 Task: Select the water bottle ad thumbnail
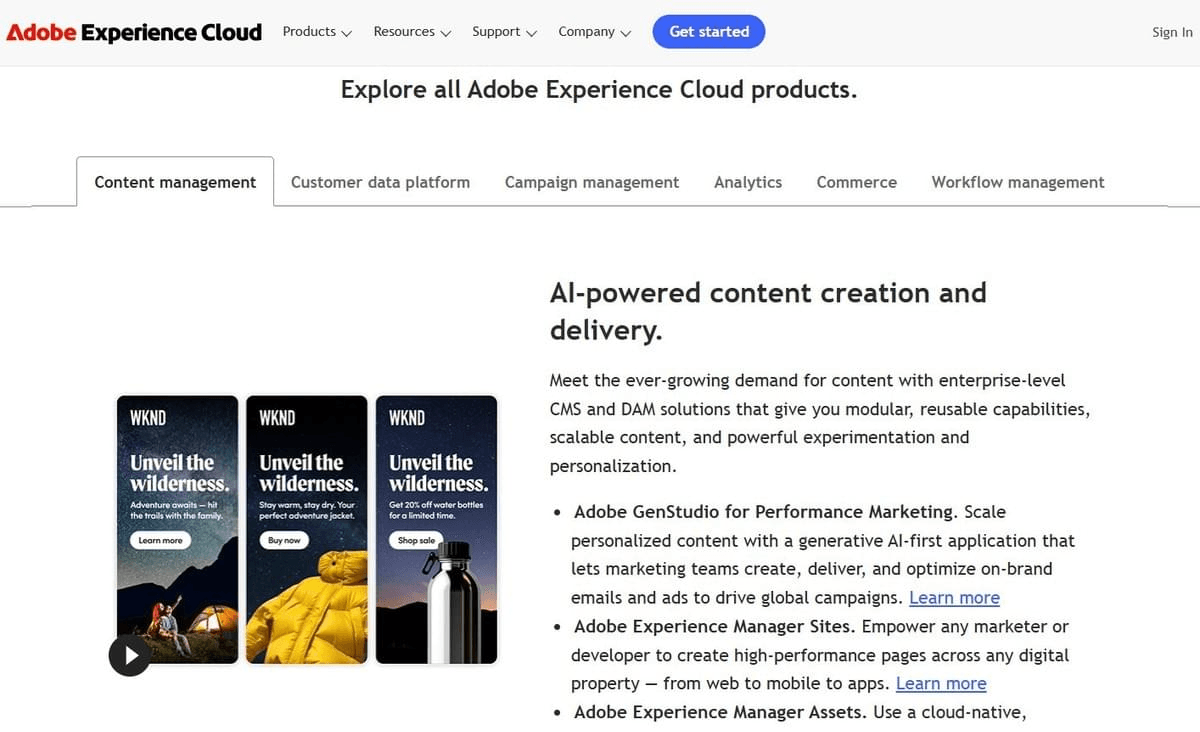tap(436, 530)
